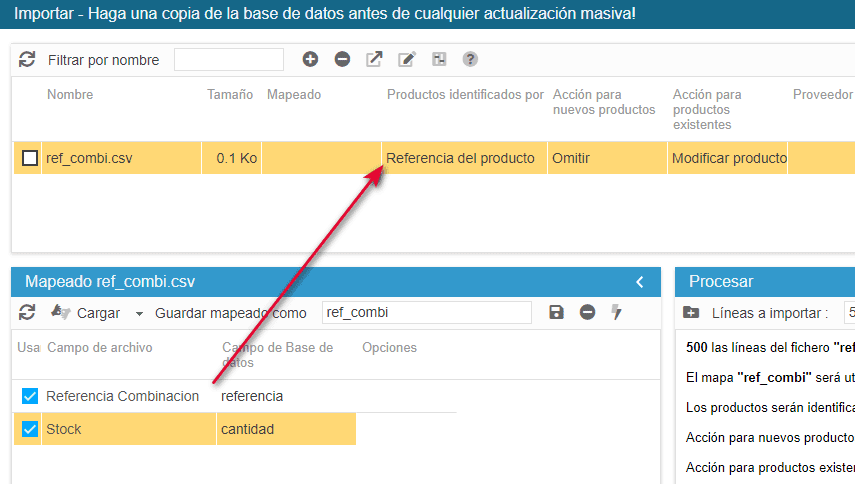Add a new import file
Image resolution: width=855 pixels, height=484 pixels.
click(310, 60)
